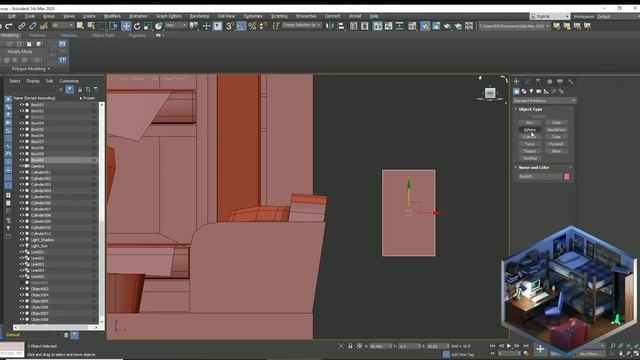
Task: Click the Sphere primitive button
Action: click(530, 130)
